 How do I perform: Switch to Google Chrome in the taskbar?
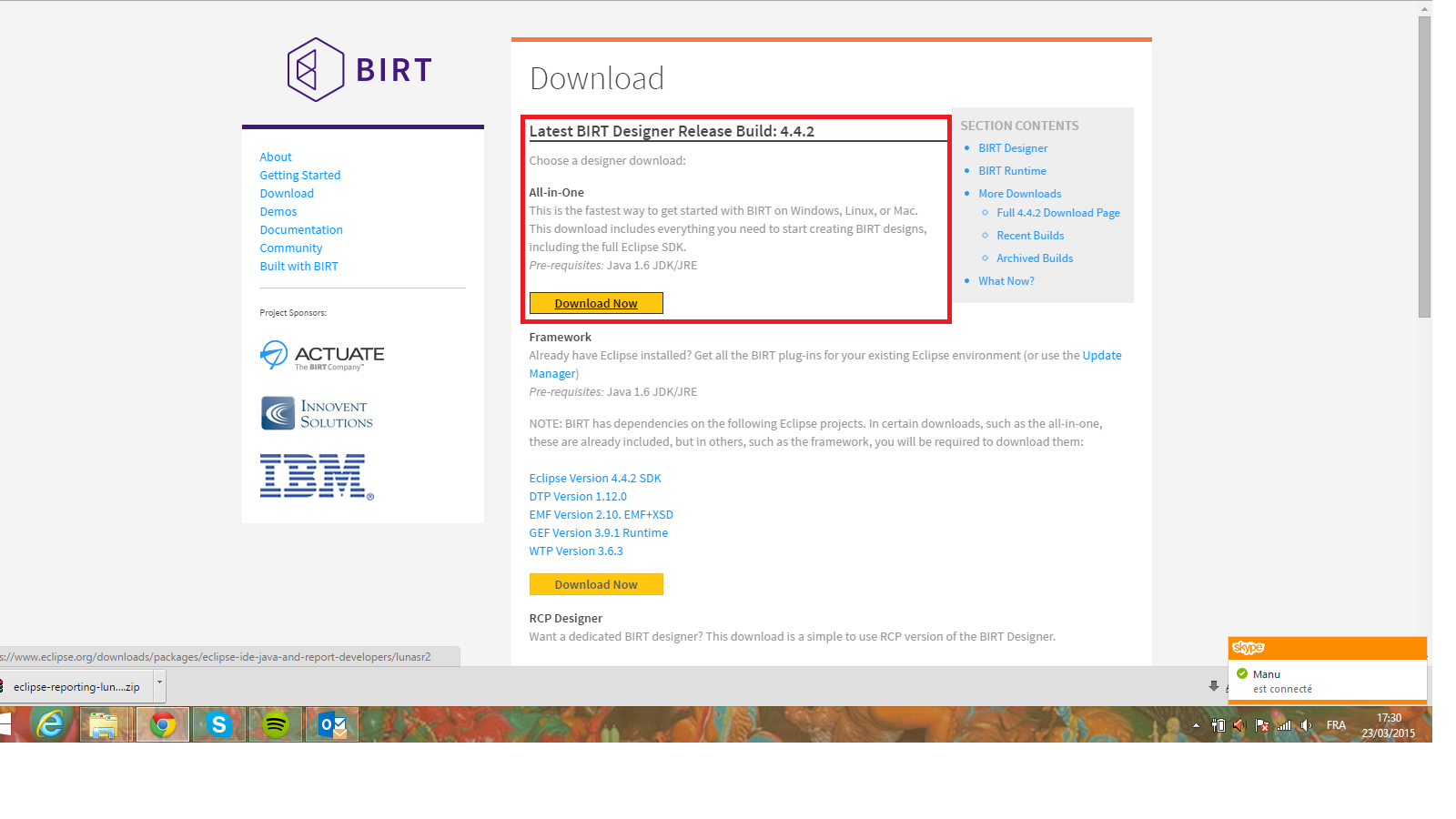163,724
